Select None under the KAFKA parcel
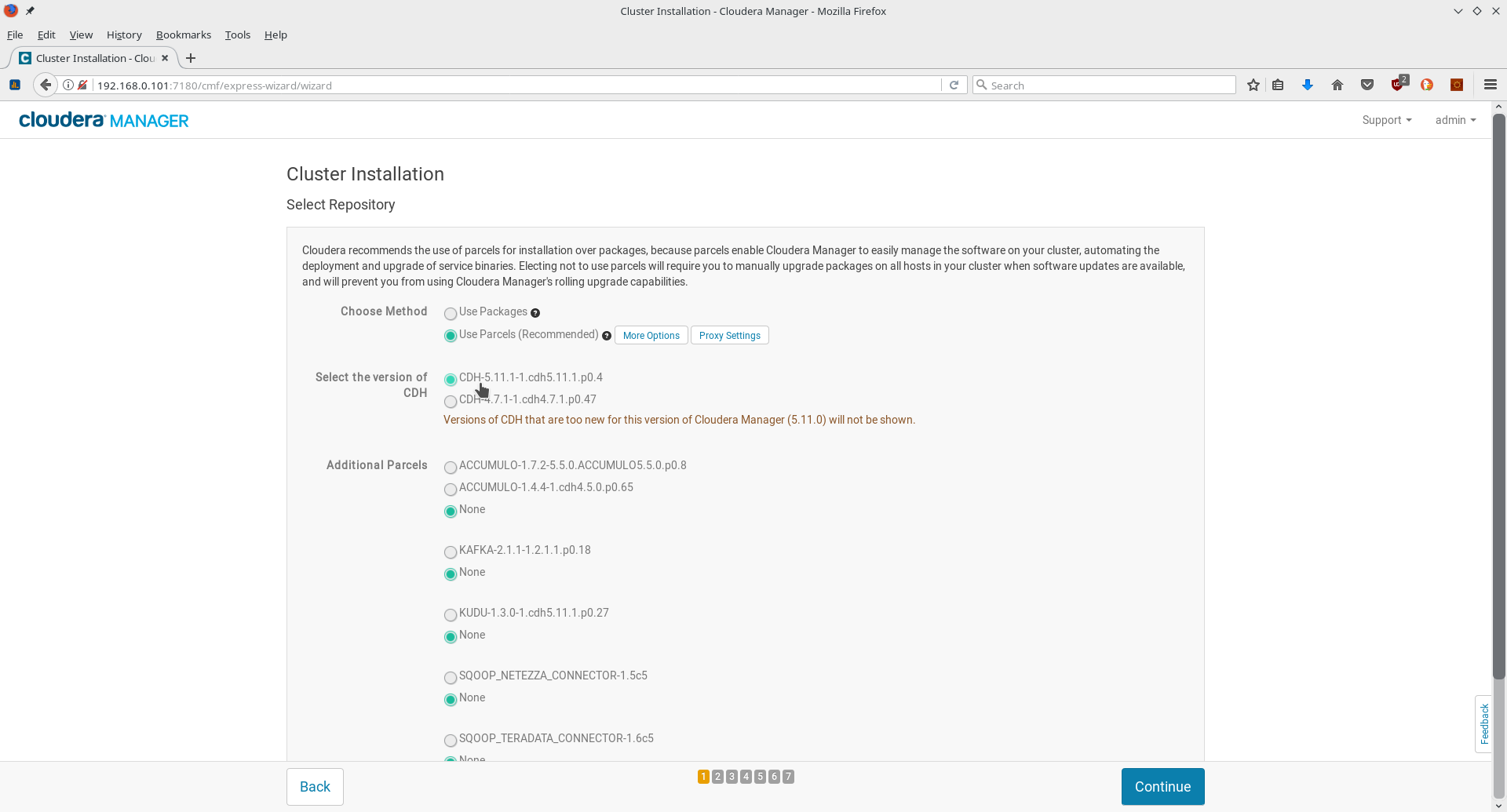The height and width of the screenshot is (812, 1507). click(451, 574)
